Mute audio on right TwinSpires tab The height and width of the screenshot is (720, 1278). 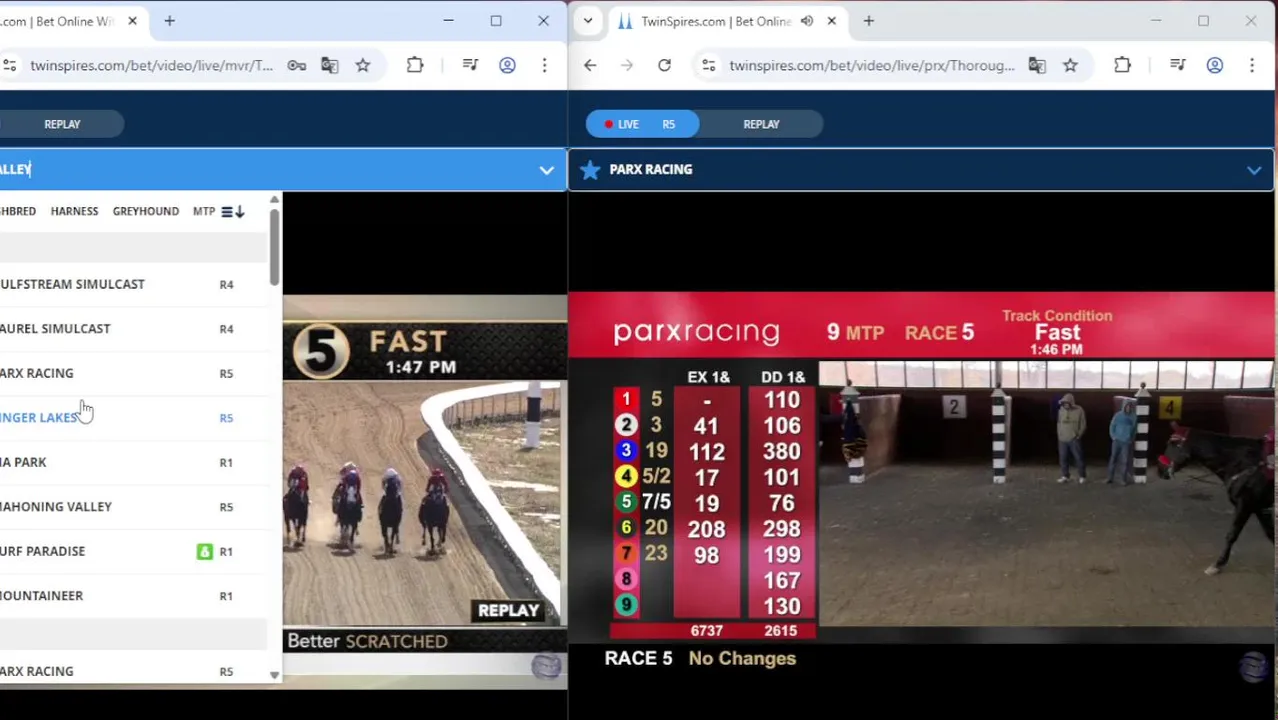807,21
